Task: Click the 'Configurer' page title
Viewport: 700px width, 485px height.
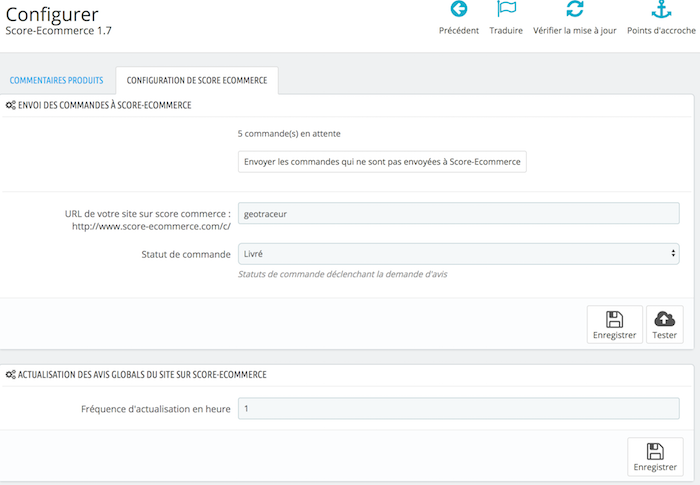Action: [x=52, y=15]
